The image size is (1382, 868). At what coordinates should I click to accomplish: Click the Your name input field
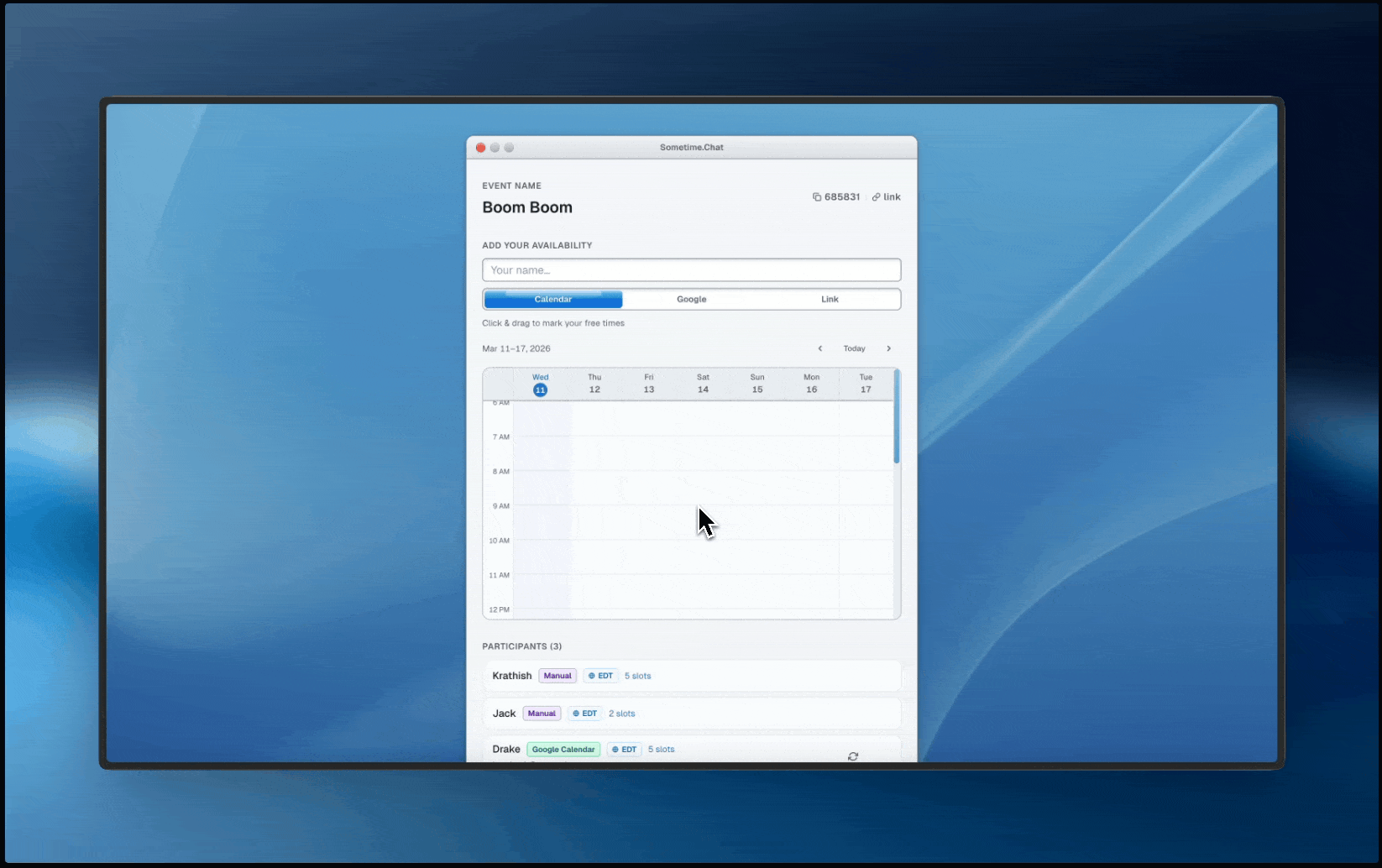pos(691,270)
